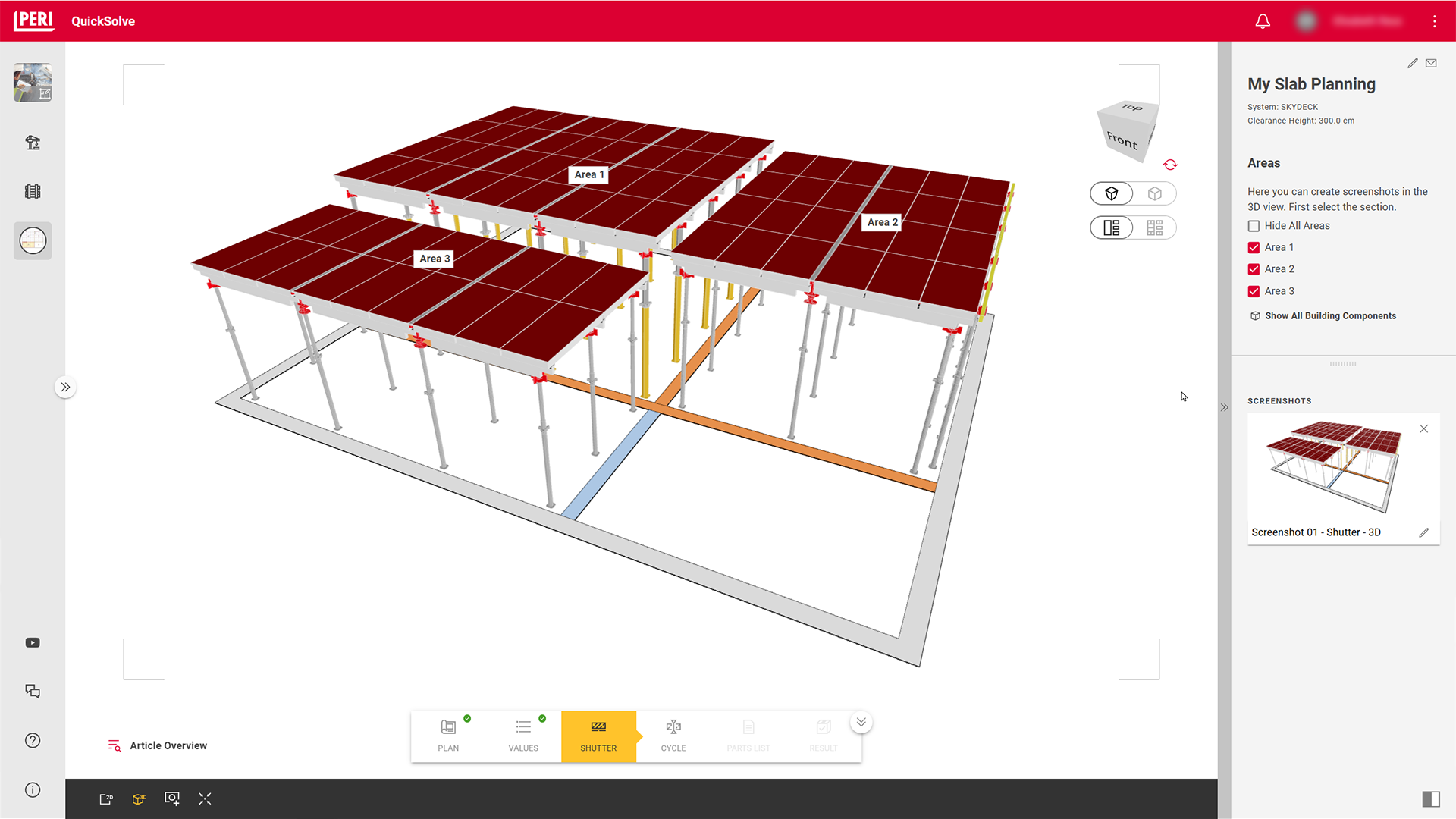
Task: Enable the Hide All Areas checkbox
Action: [1253, 225]
